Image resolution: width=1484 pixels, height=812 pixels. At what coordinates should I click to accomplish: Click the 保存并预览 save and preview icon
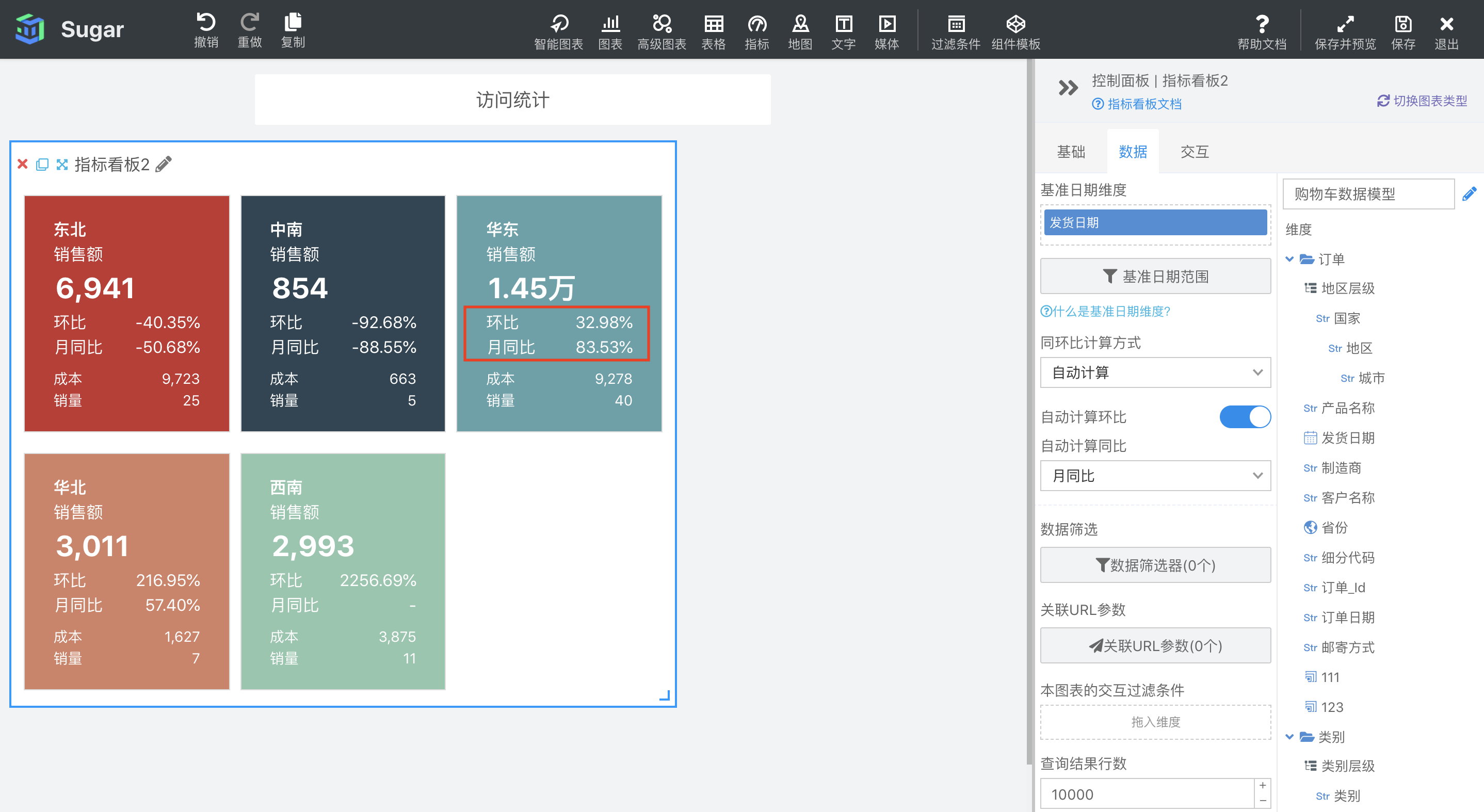1345,24
